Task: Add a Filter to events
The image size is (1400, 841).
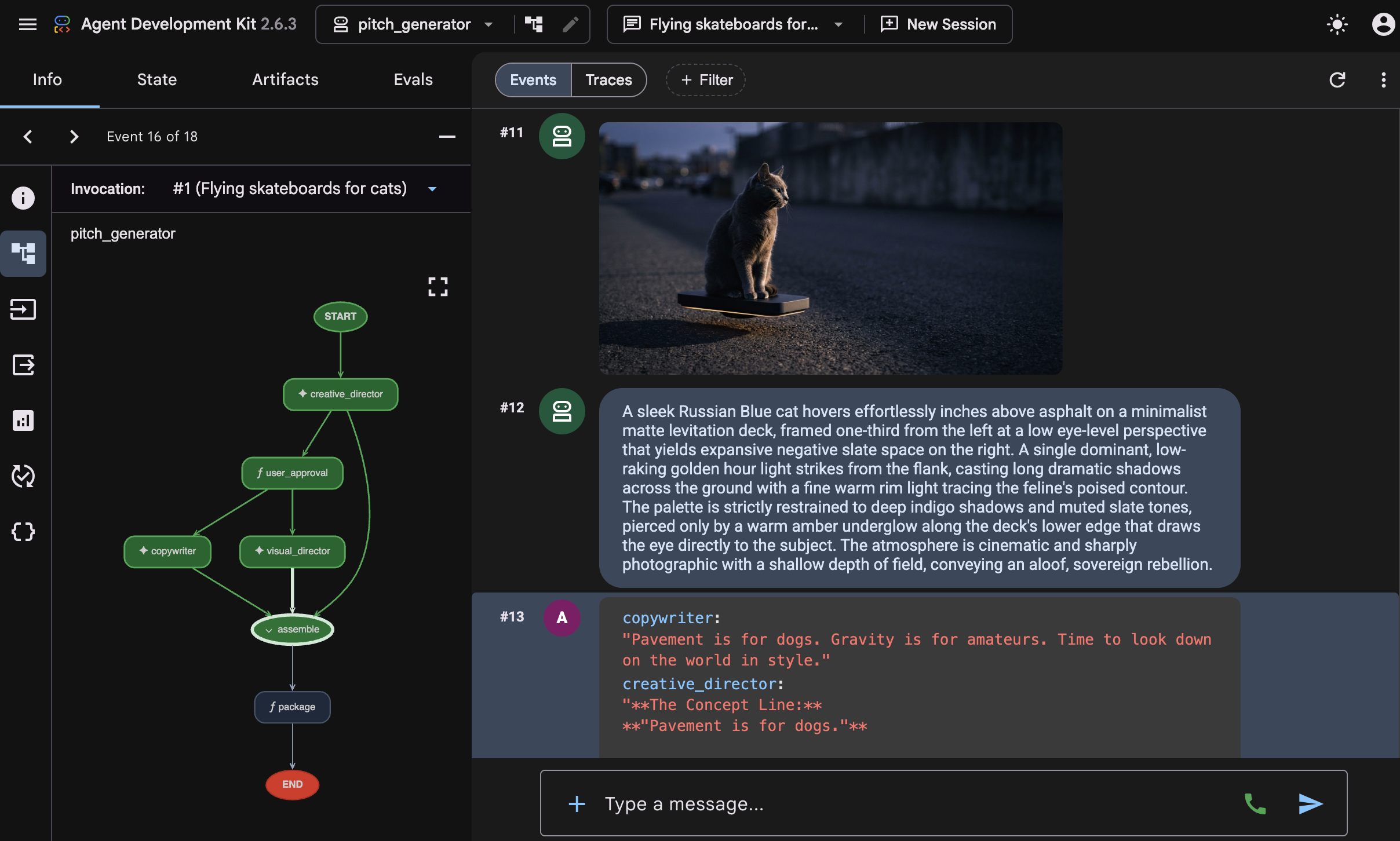Action: click(x=706, y=80)
